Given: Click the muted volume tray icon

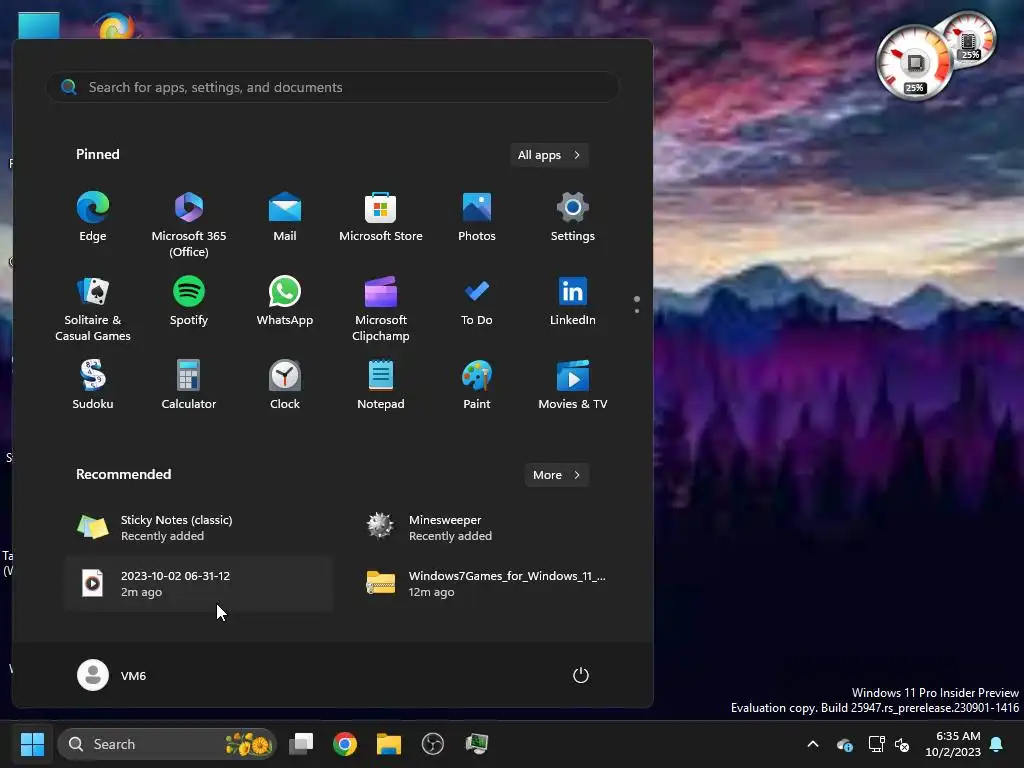Looking at the screenshot, I should click(x=902, y=744).
